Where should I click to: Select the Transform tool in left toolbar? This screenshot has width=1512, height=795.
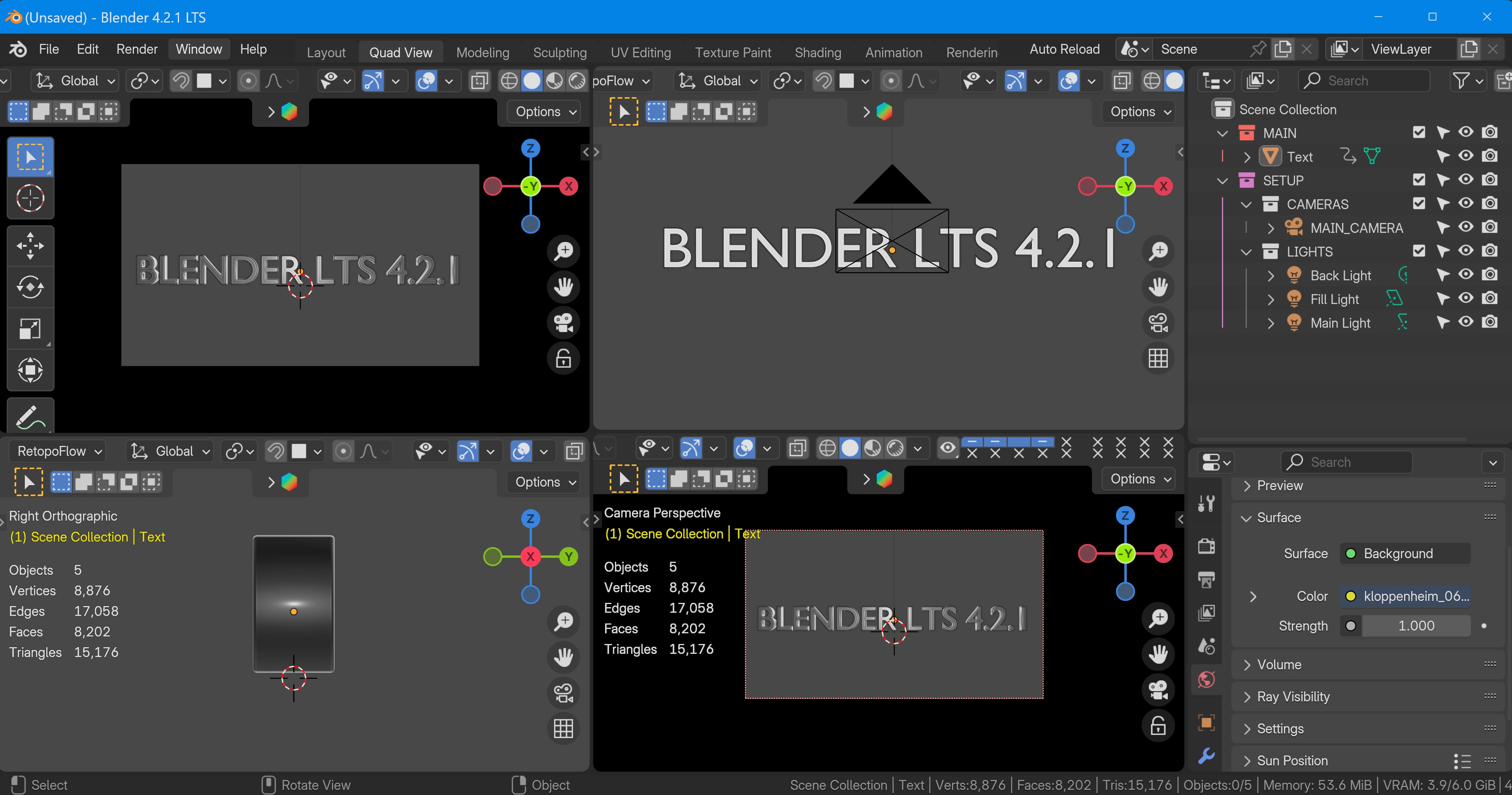coord(30,370)
